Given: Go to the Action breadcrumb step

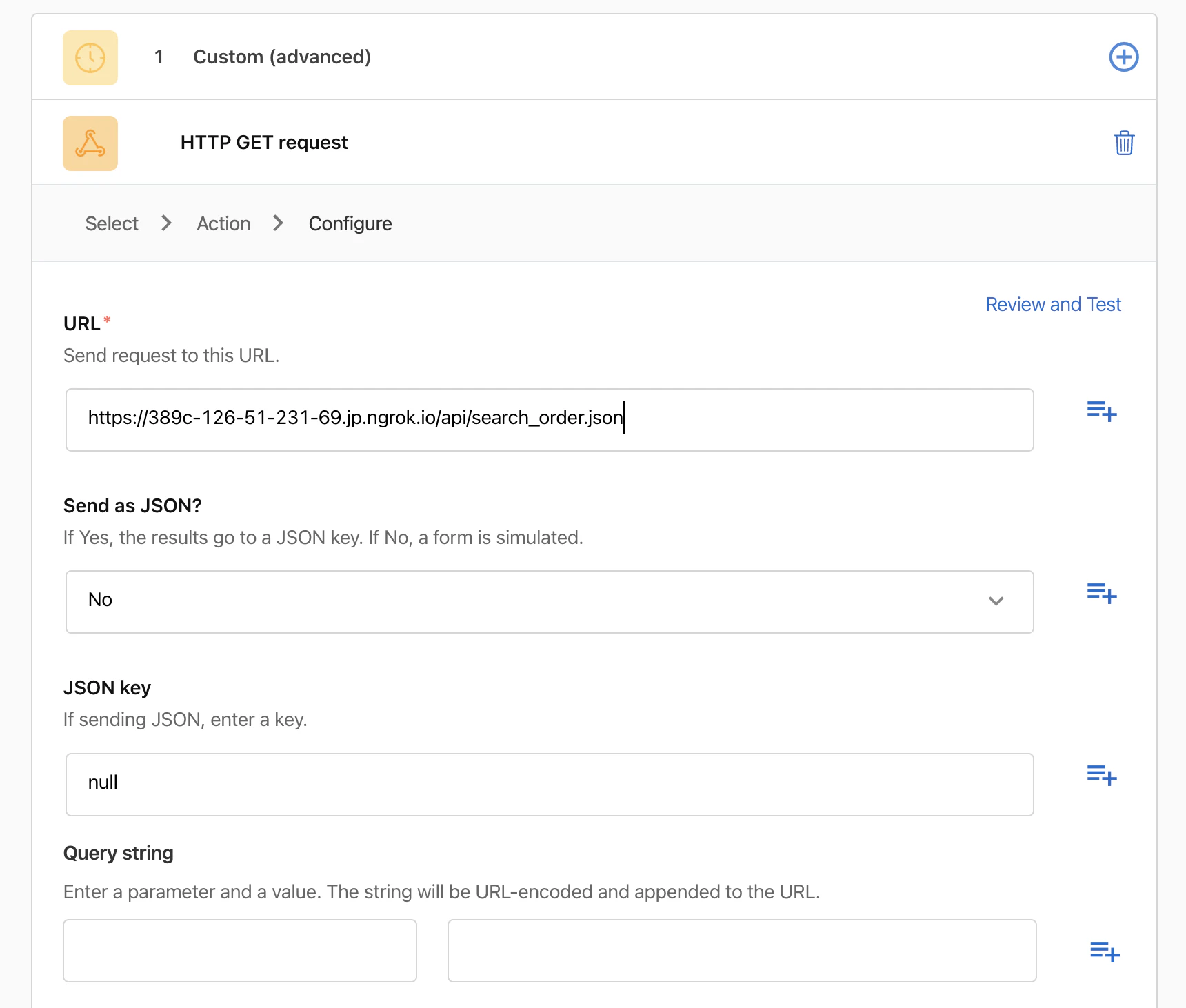Looking at the screenshot, I should pos(223,223).
